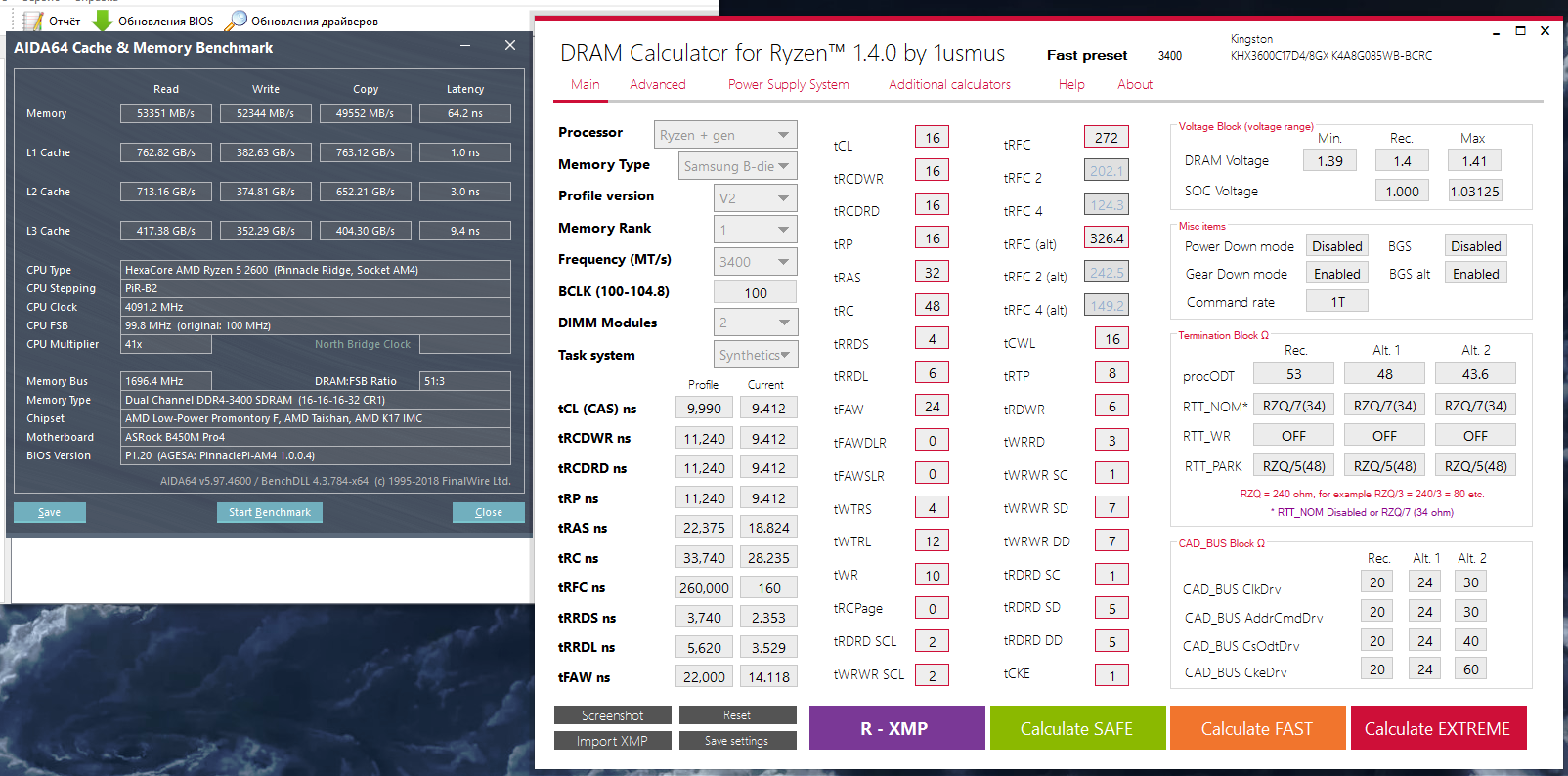
Task: Click the L1 Cache Write value 382.63 GB/s
Action: [x=266, y=152]
